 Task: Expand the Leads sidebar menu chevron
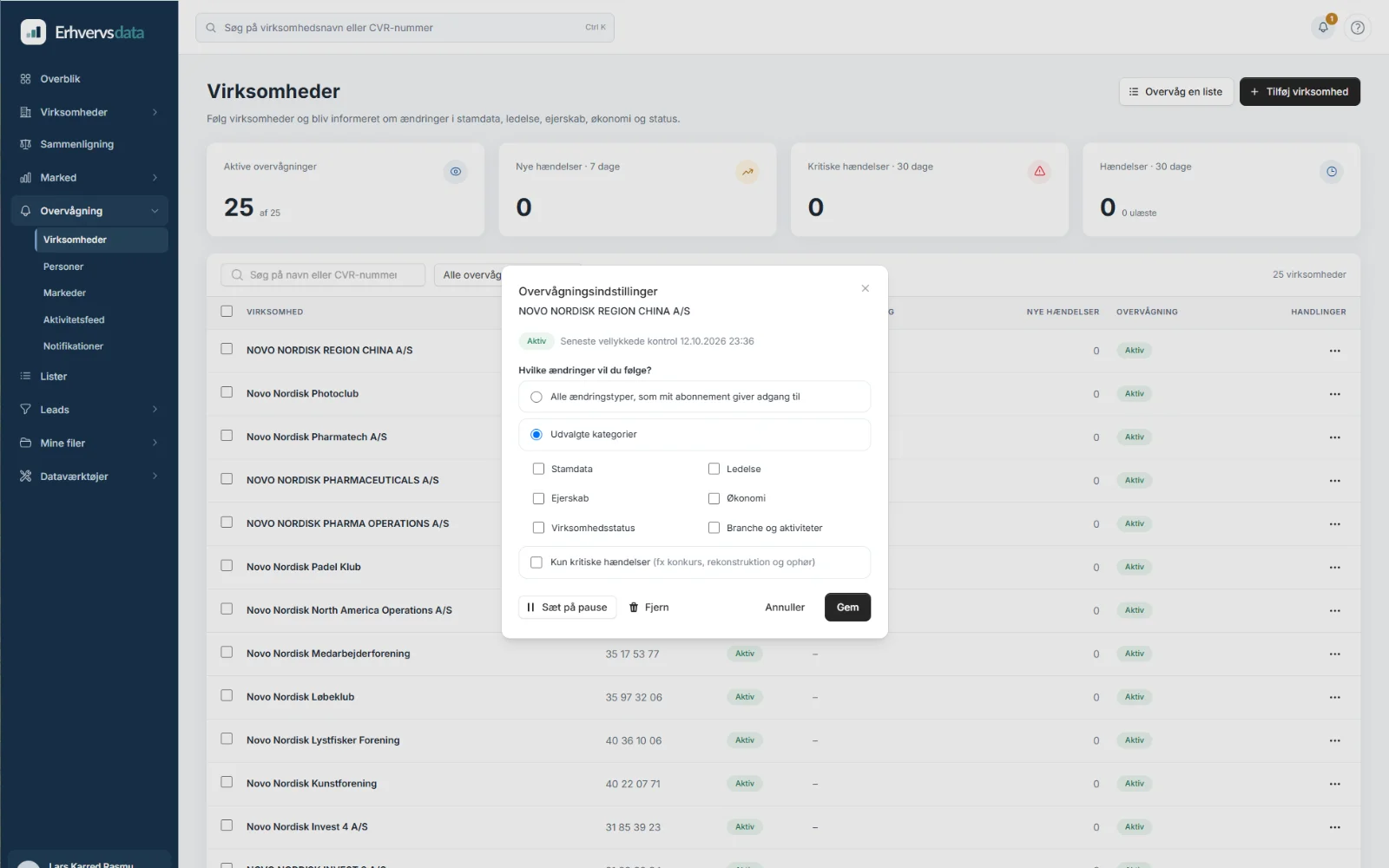[x=155, y=410]
